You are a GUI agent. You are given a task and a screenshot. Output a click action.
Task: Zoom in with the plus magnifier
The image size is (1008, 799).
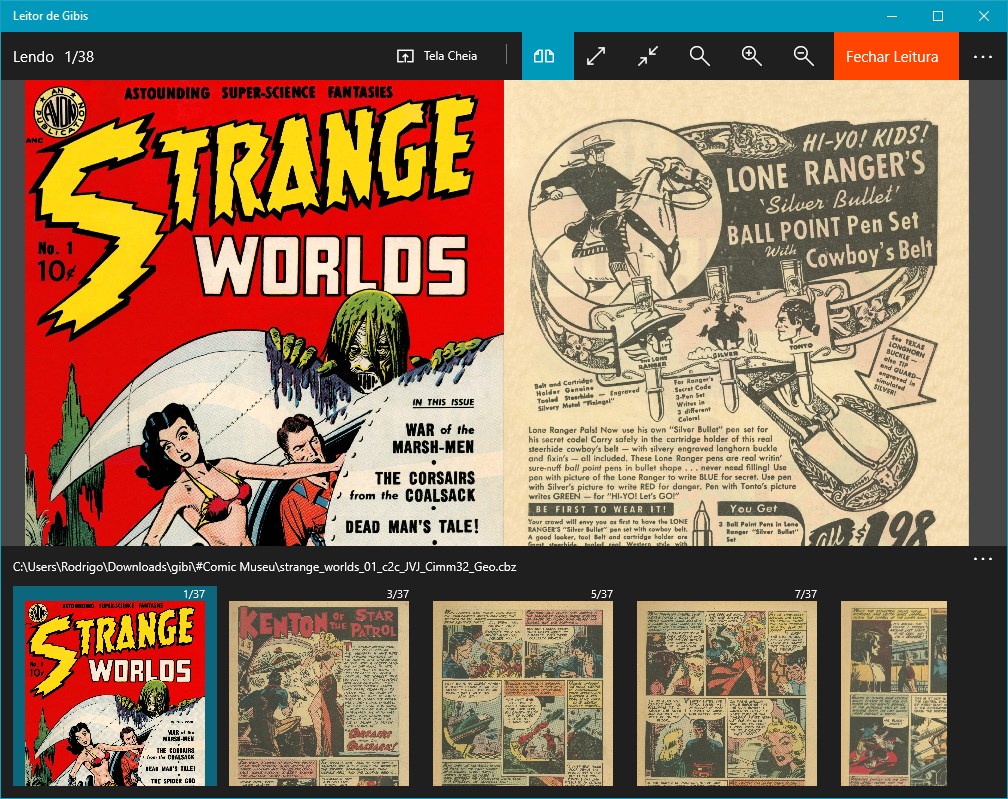click(752, 56)
